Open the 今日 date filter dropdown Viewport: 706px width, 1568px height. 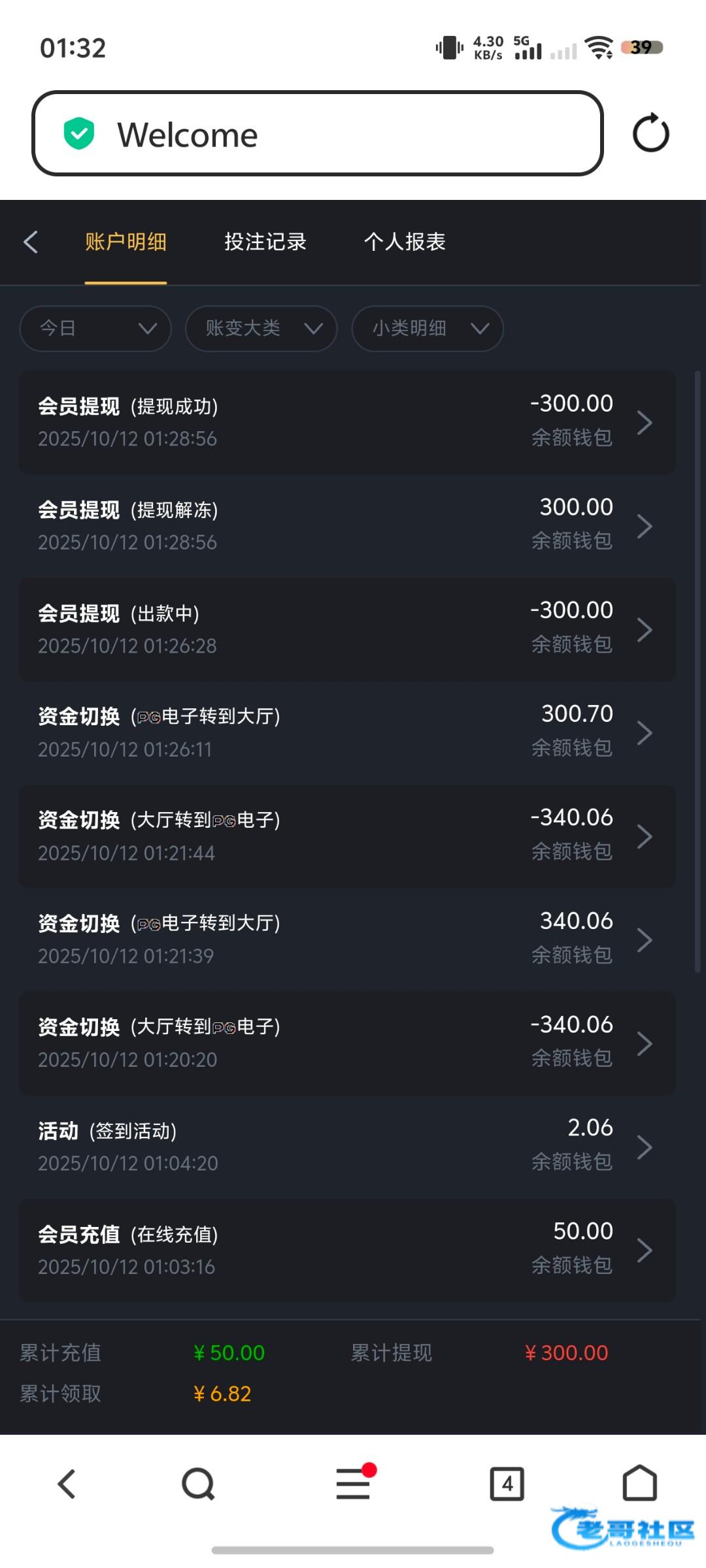tap(95, 328)
